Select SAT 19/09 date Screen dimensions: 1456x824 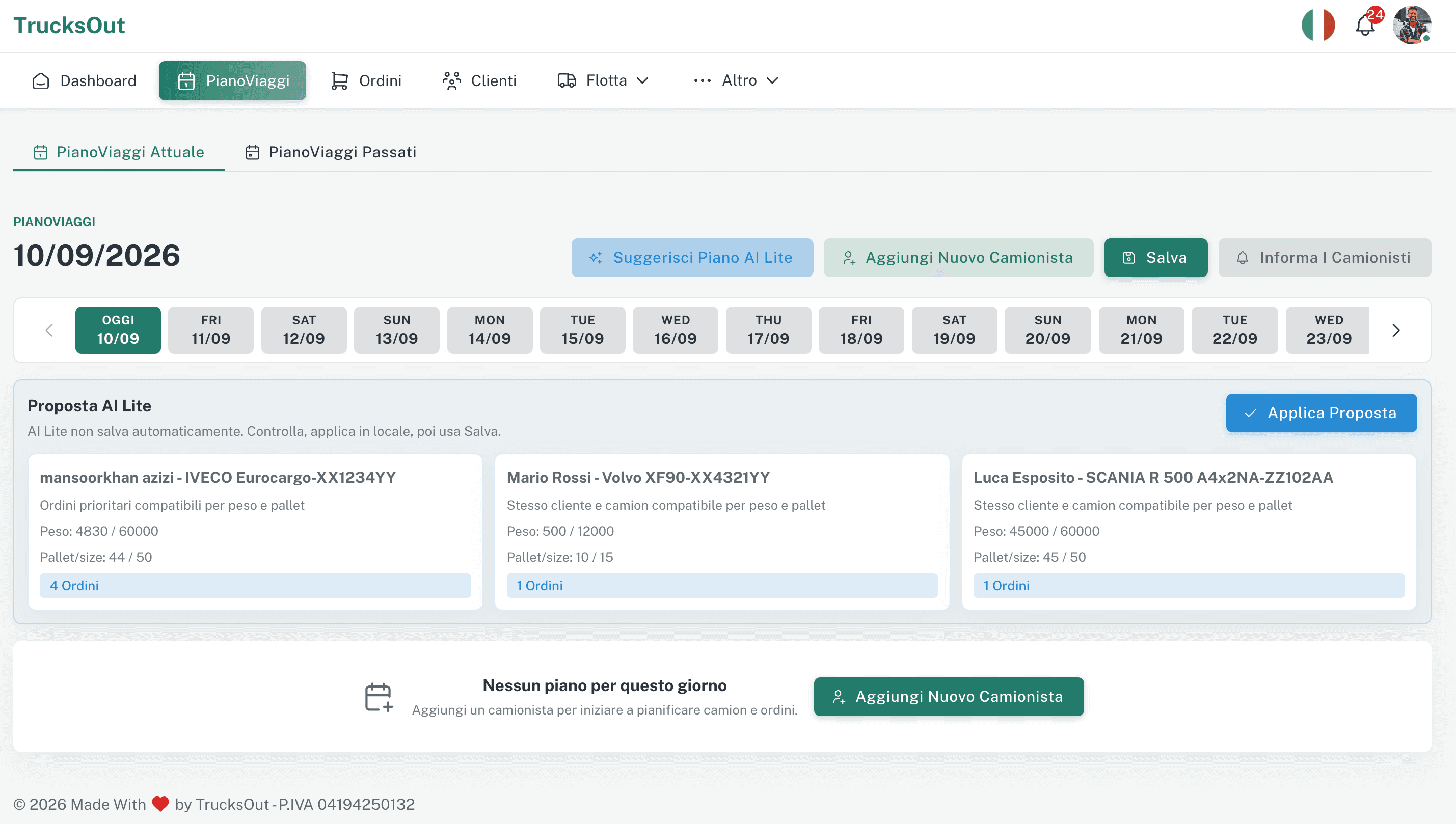(954, 330)
